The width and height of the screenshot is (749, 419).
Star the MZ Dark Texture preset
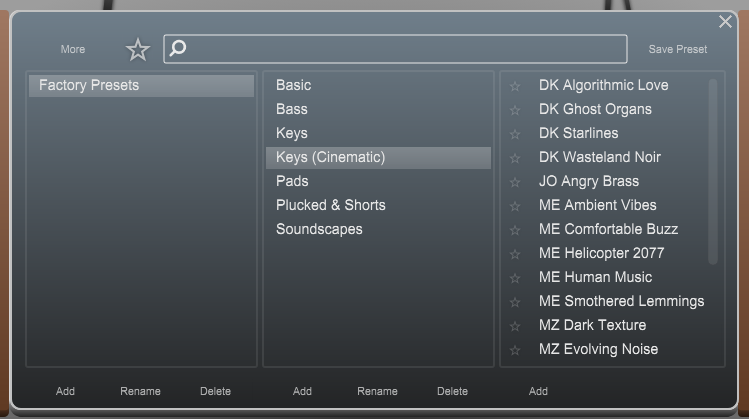514,326
